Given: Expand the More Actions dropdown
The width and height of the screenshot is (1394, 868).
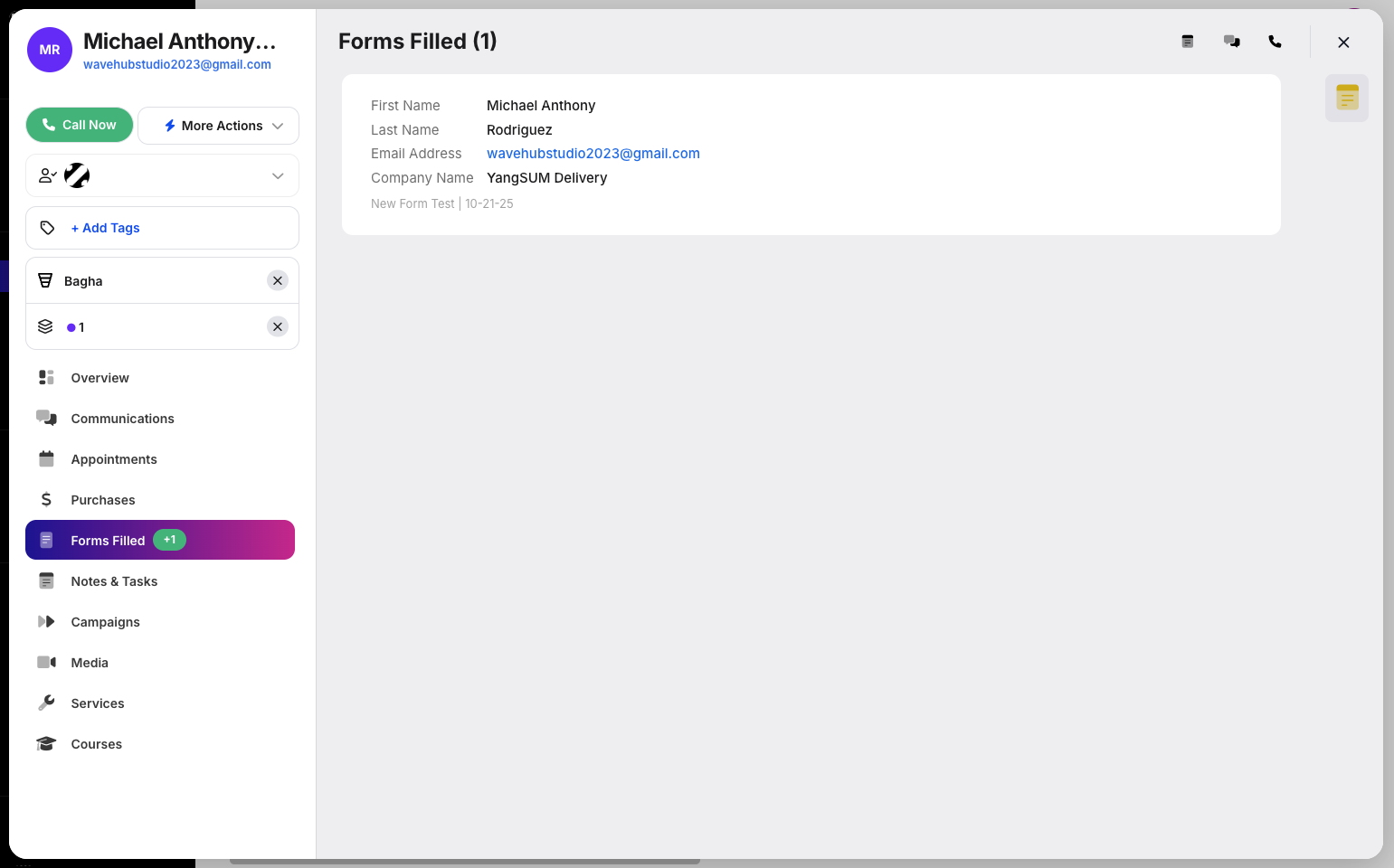Looking at the screenshot, I should (x=218, y=126).
